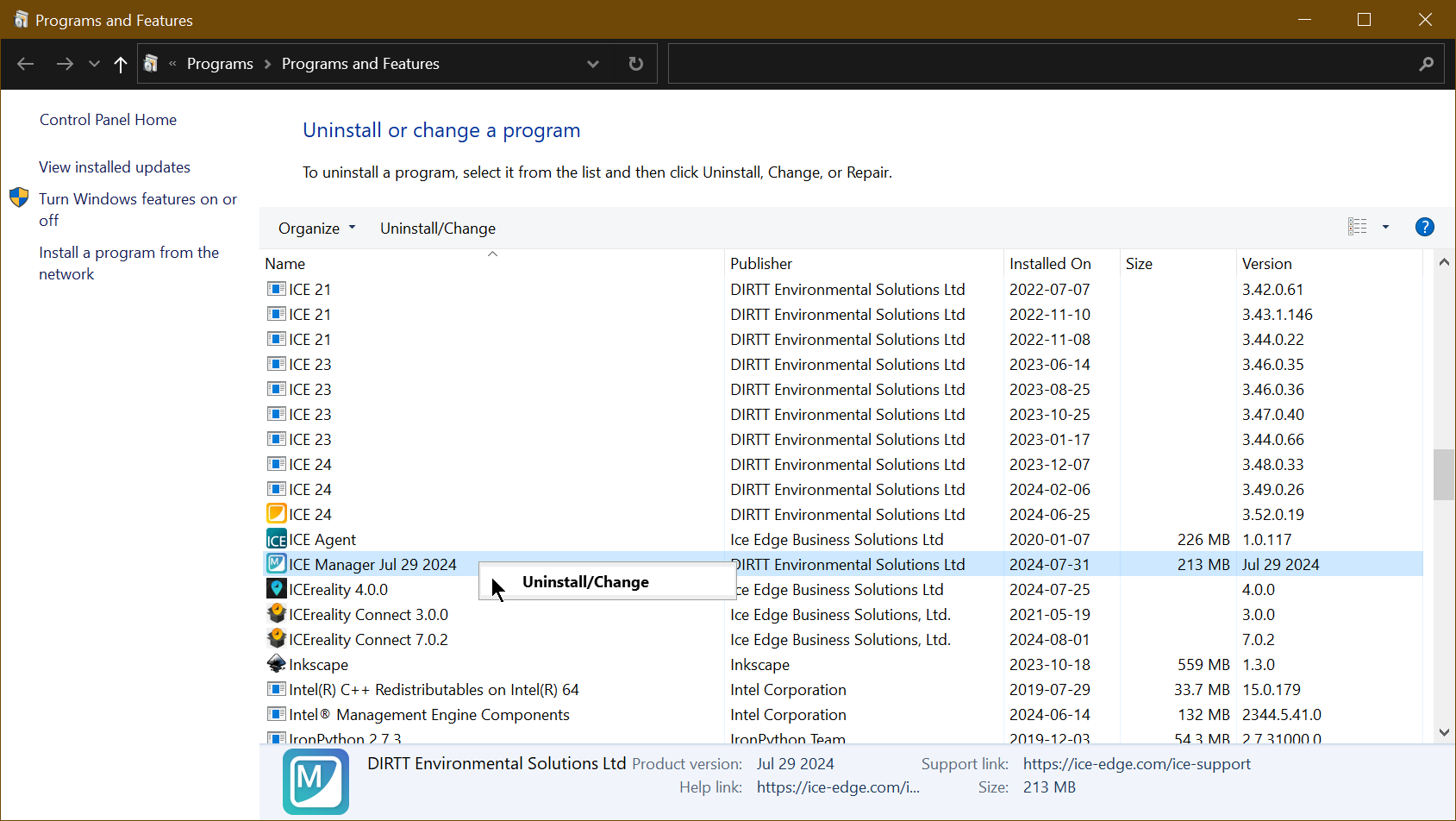The width and height of the screenshot is (1456, 821).
Task: Click the Uninstall/Change toolbar button
Action: (x=438, y=229)
